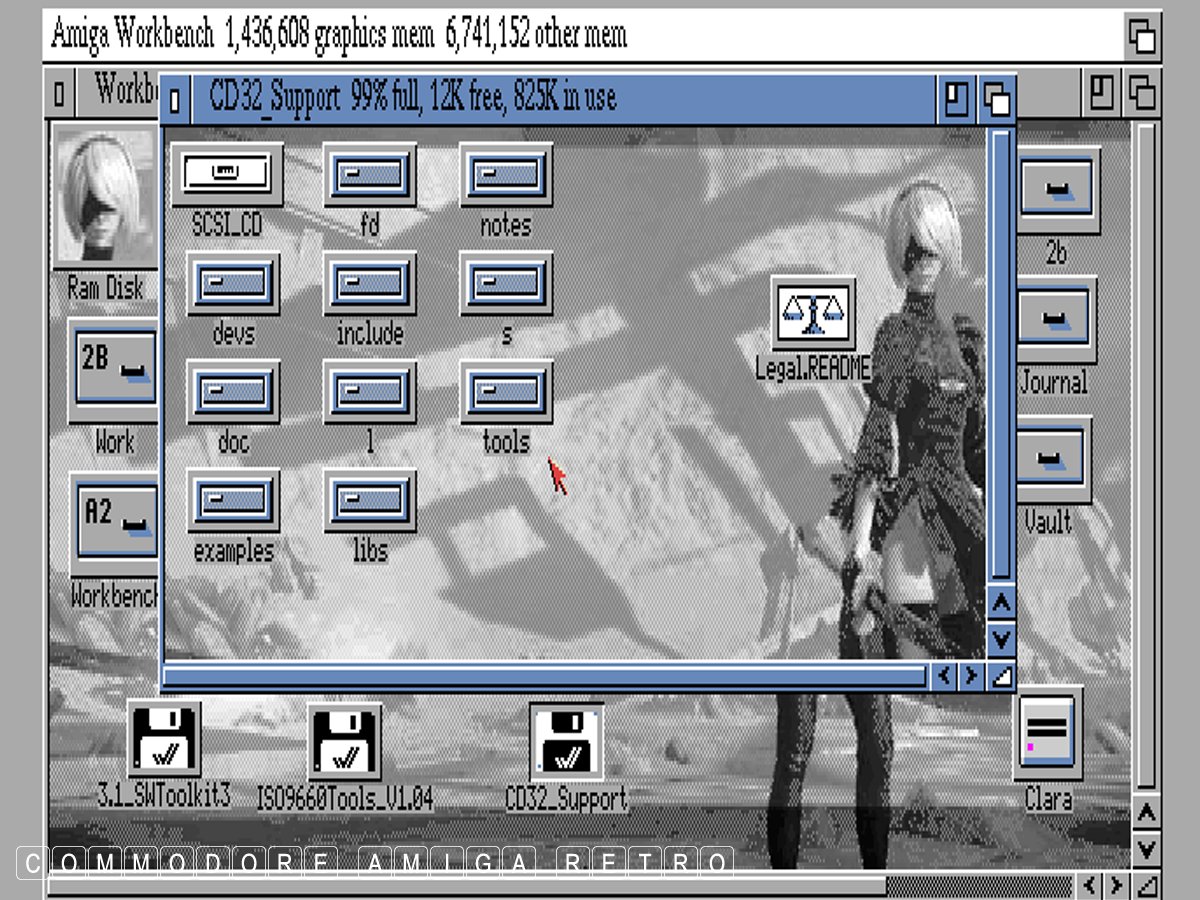The image size is (1200, 900).
Task: Click CD32_Support window's scroll right arrow
Action: pyautogui.click(x=970, y=677)
